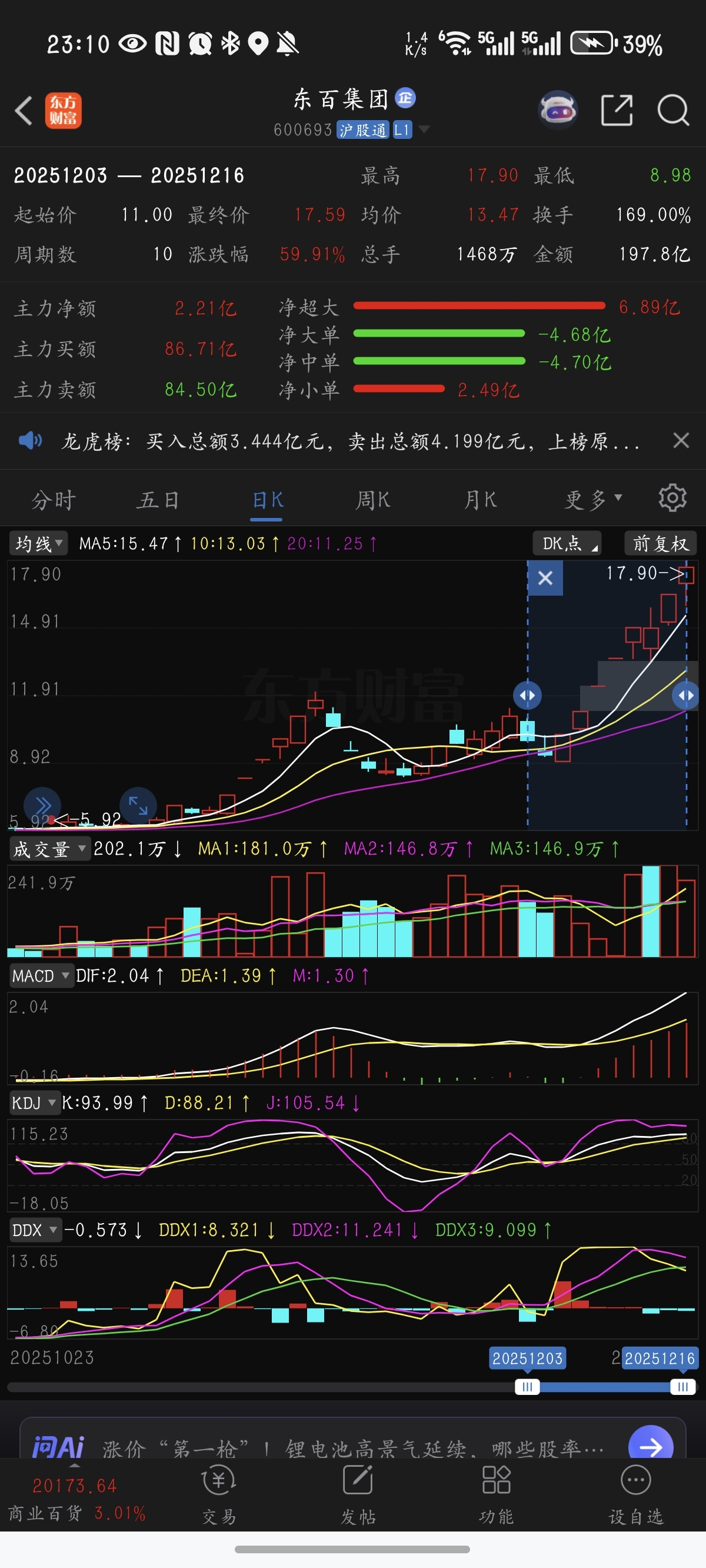
Task: Expand the stock info dropdown triangle
Action: coord(424,129)
